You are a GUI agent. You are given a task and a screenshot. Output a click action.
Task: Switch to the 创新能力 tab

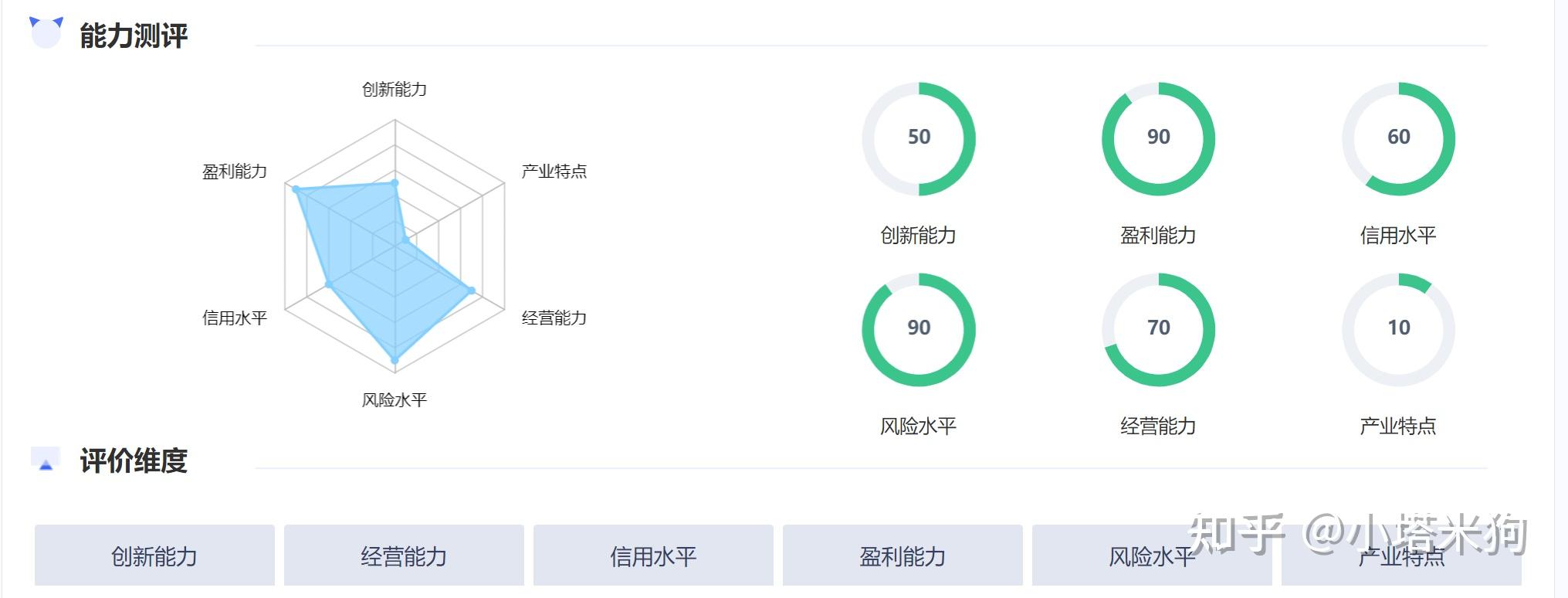point(154,554)
